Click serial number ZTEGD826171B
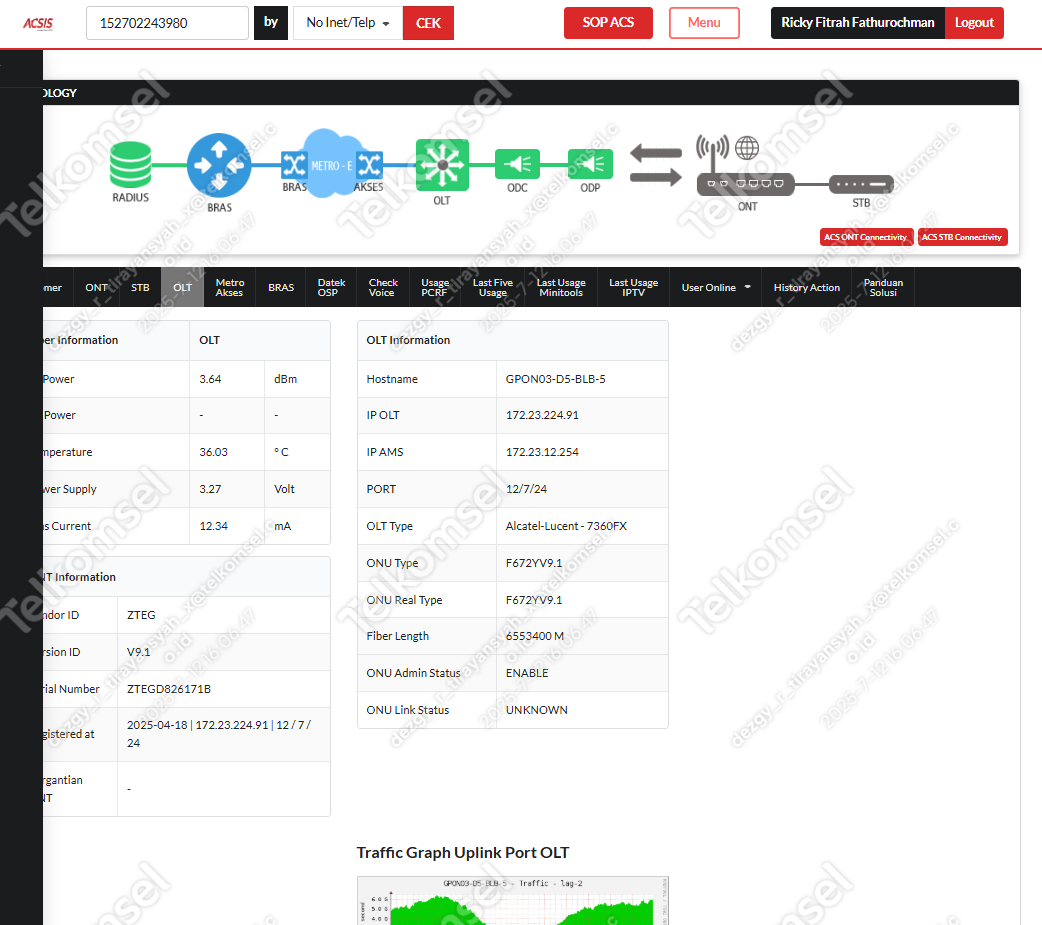The image size is (1042, 925). (x=169, y=689)
